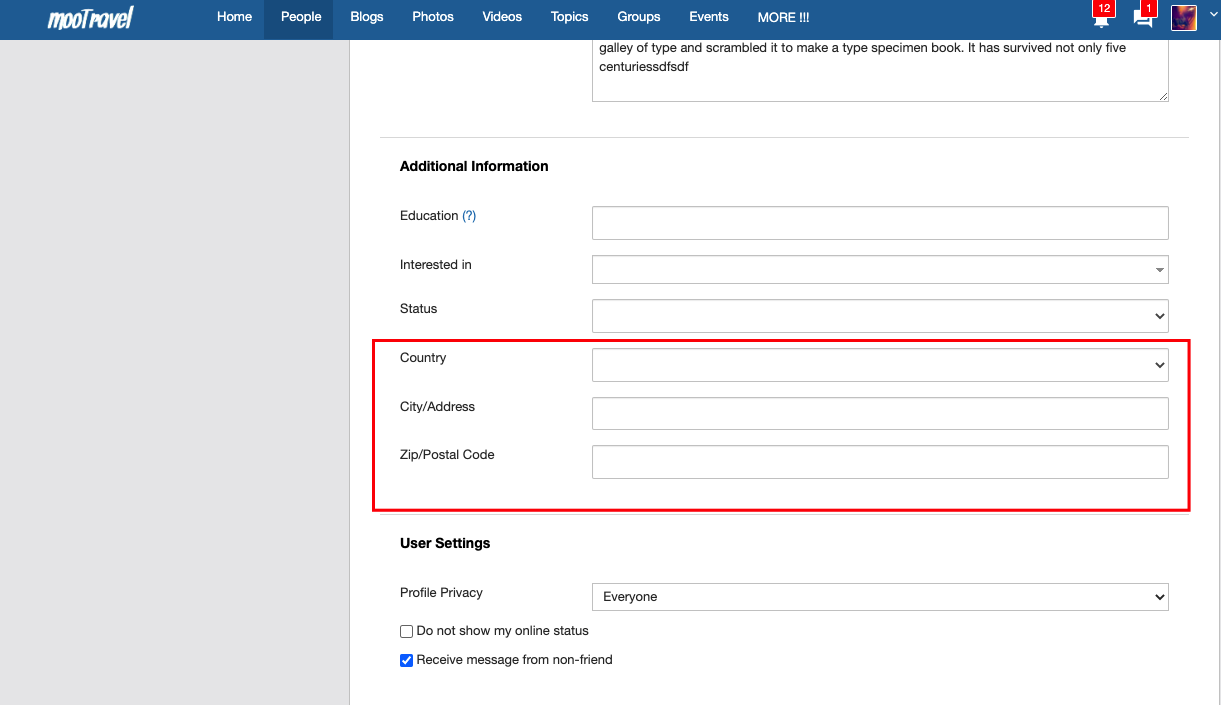Select a Country from the dropdown
The image size is (1221, 705).
880,365
